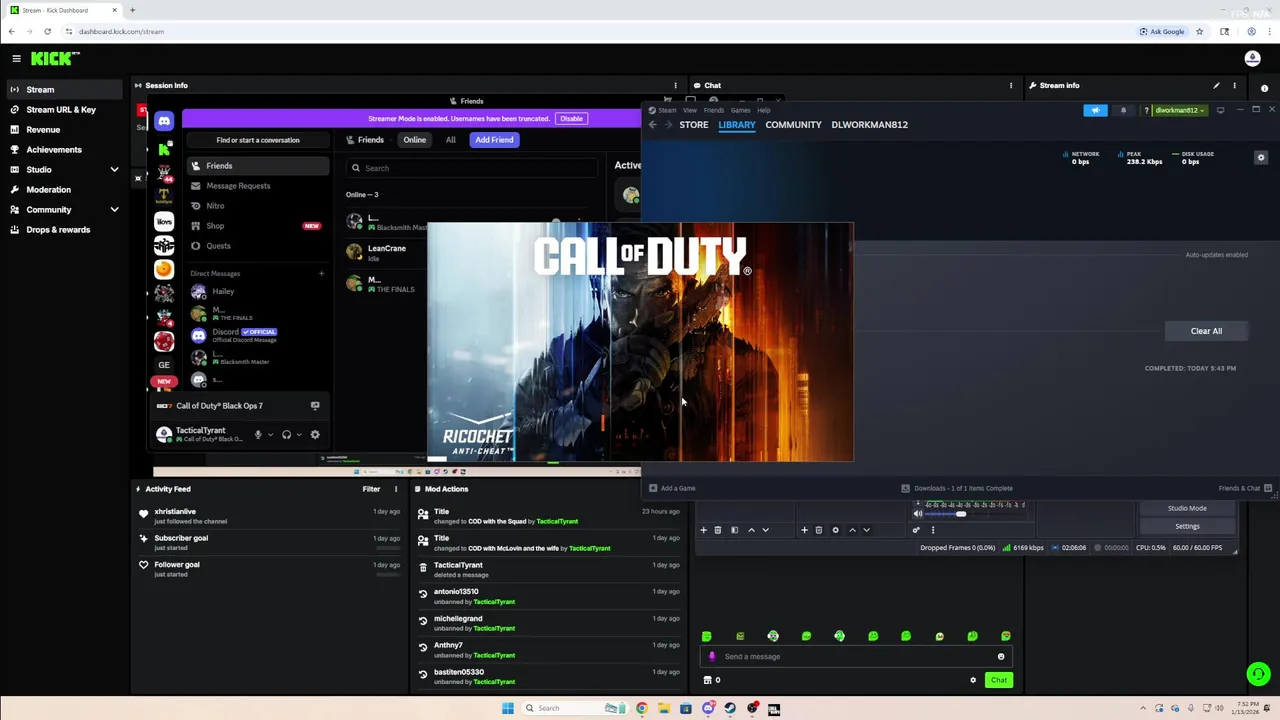Click Windows Start button on taskbar

pyautogui.click(x=507, y=708)
